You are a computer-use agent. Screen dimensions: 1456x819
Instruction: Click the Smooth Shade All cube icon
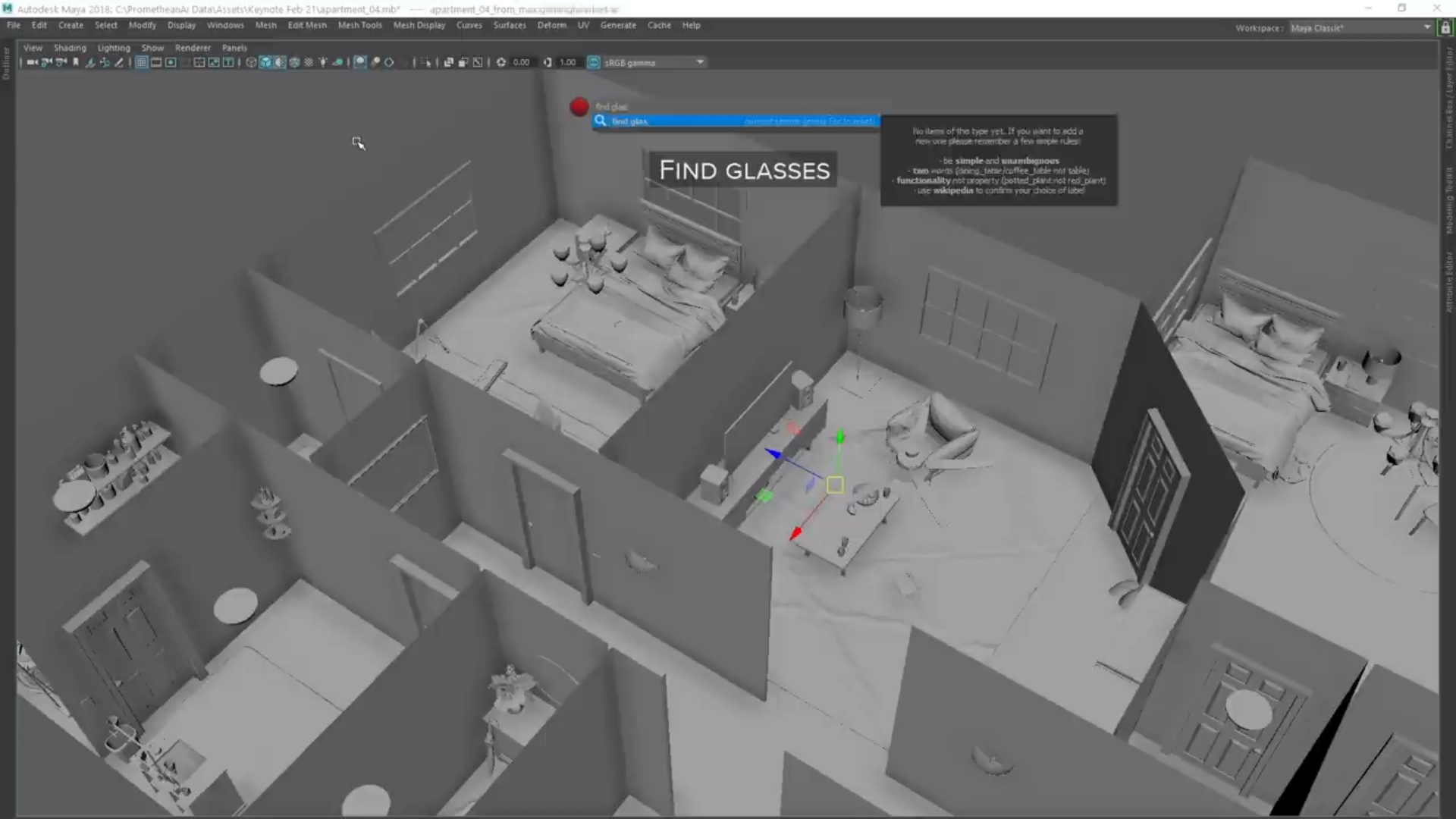pyautogui.click(x=265, y=62)
